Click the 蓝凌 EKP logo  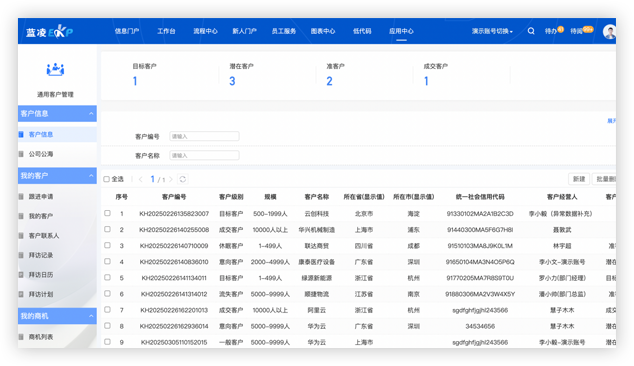[x=49, y=32]
